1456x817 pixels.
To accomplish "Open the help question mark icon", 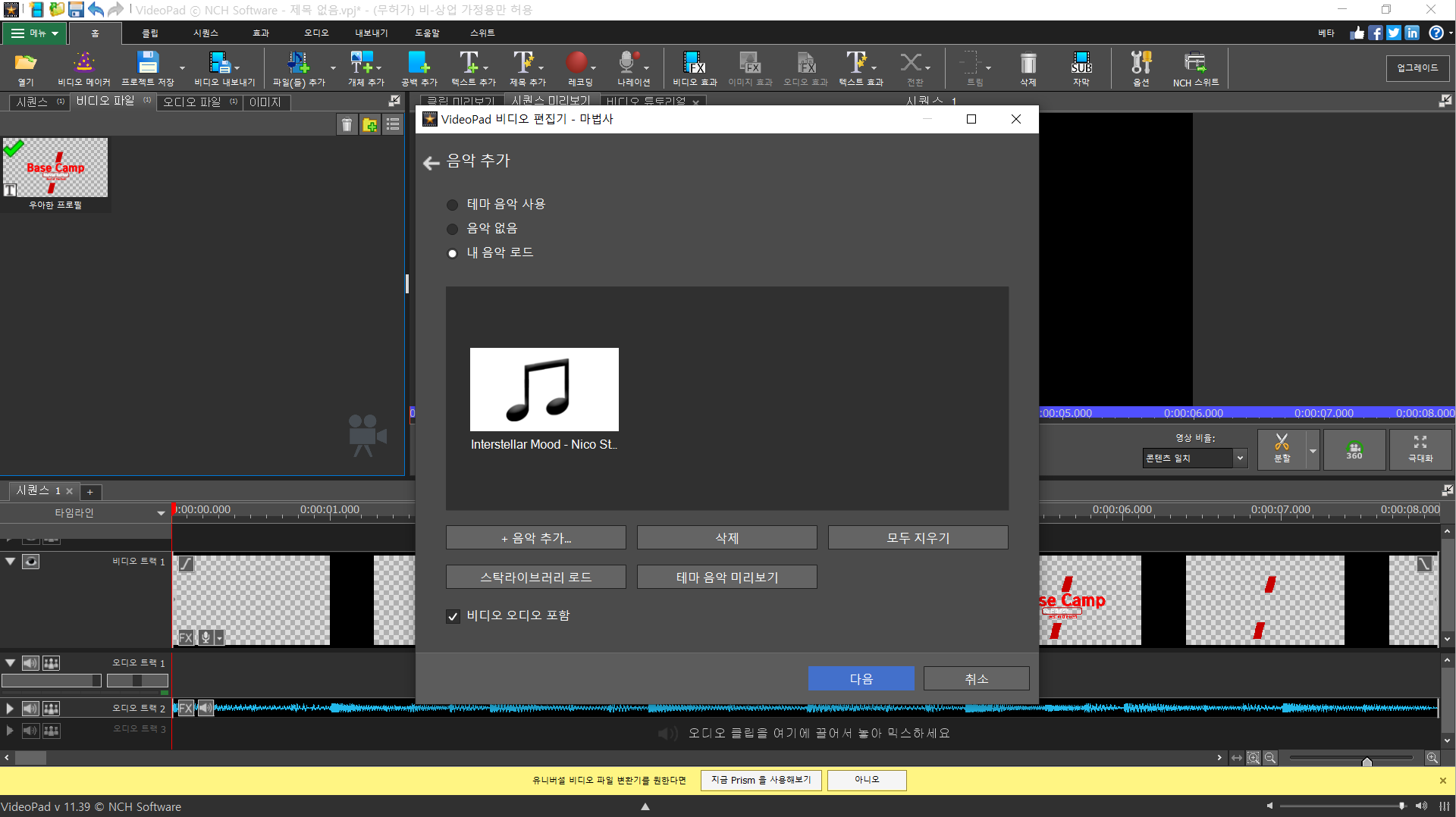I will 1436,33.
